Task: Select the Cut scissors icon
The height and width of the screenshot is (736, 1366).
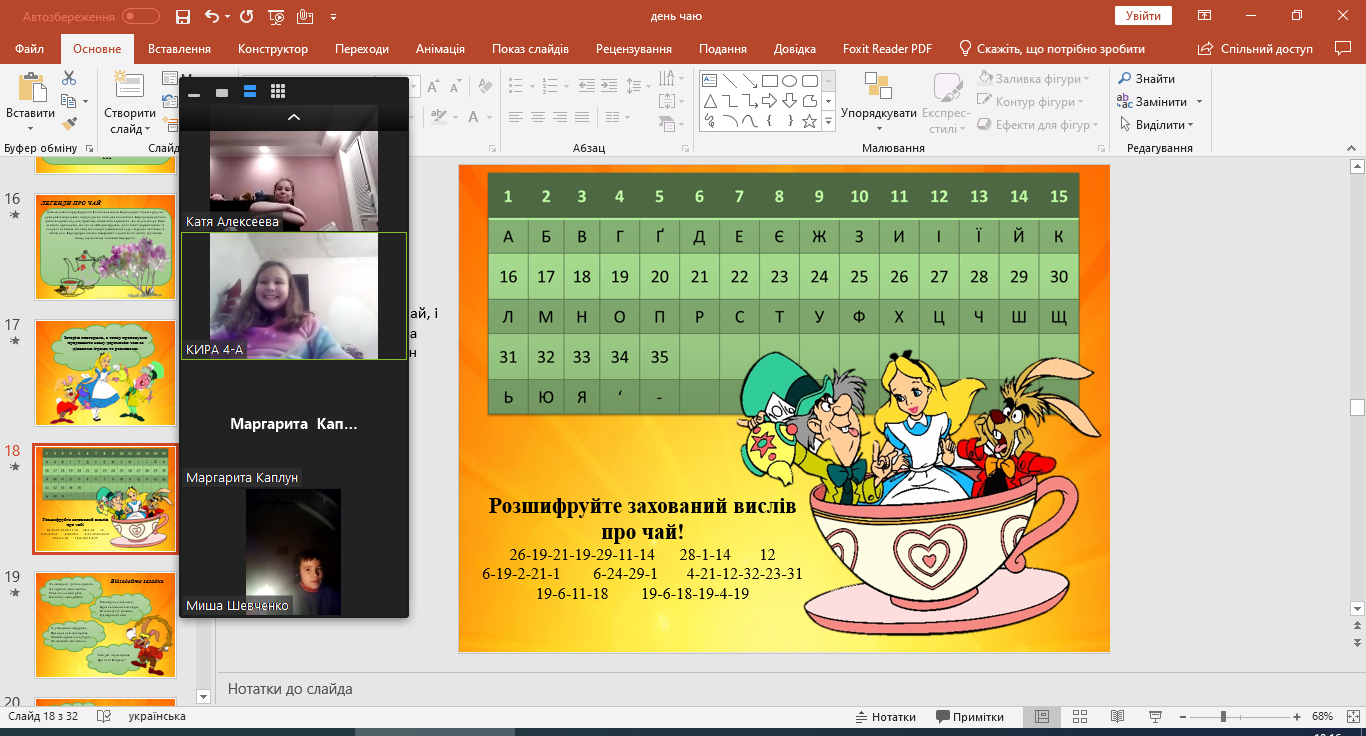Action: coord(69,78)
